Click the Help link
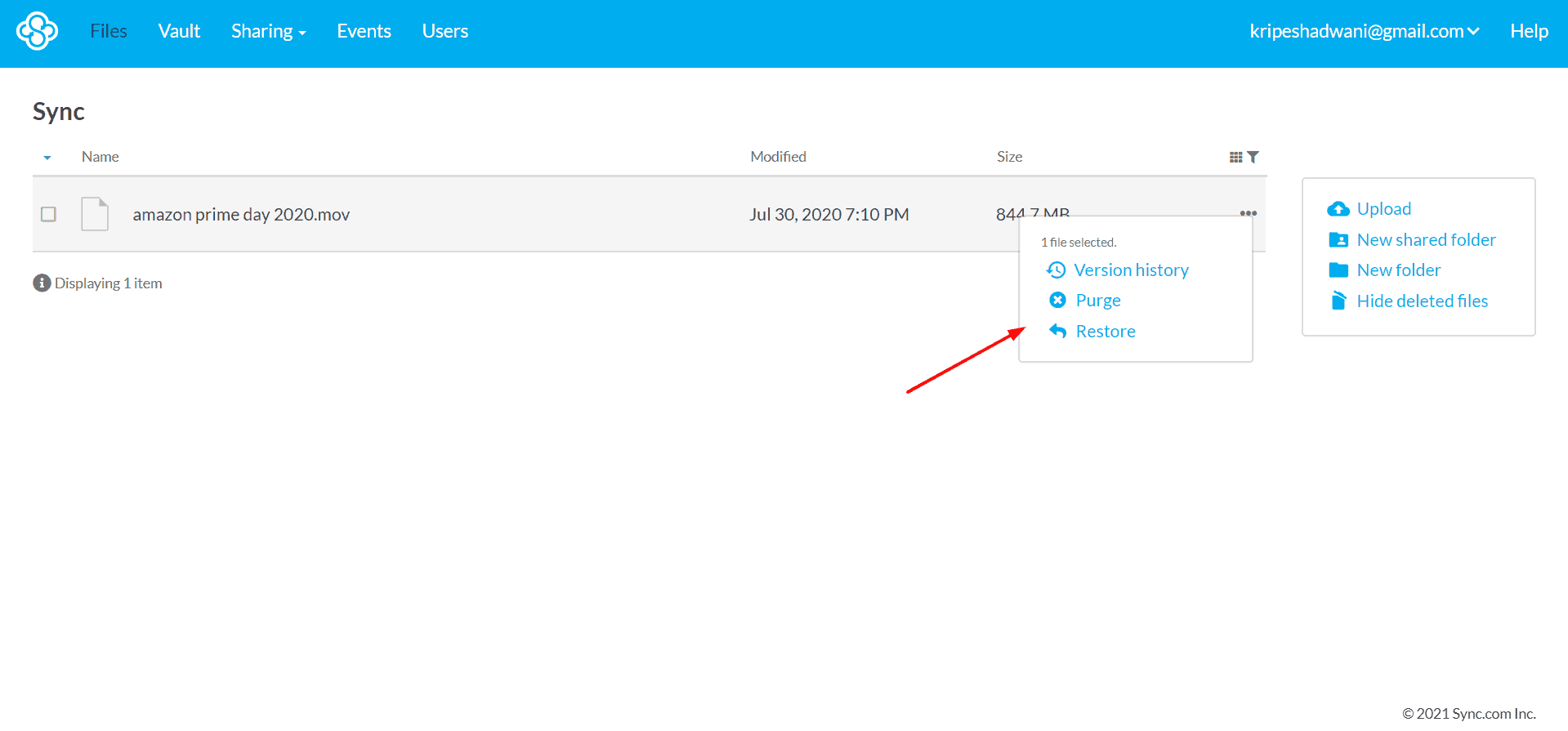Viewport: 1568px width, 731px height. 1528,31
